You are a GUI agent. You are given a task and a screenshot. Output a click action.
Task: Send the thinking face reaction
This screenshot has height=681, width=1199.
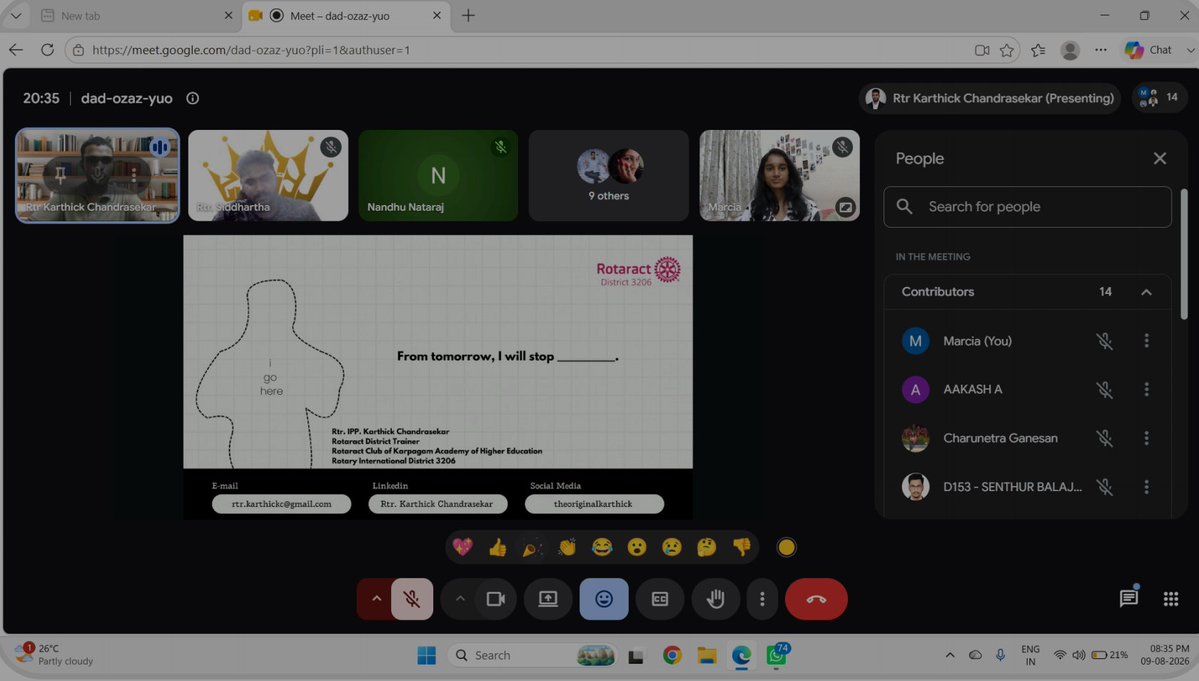(707, 547)
